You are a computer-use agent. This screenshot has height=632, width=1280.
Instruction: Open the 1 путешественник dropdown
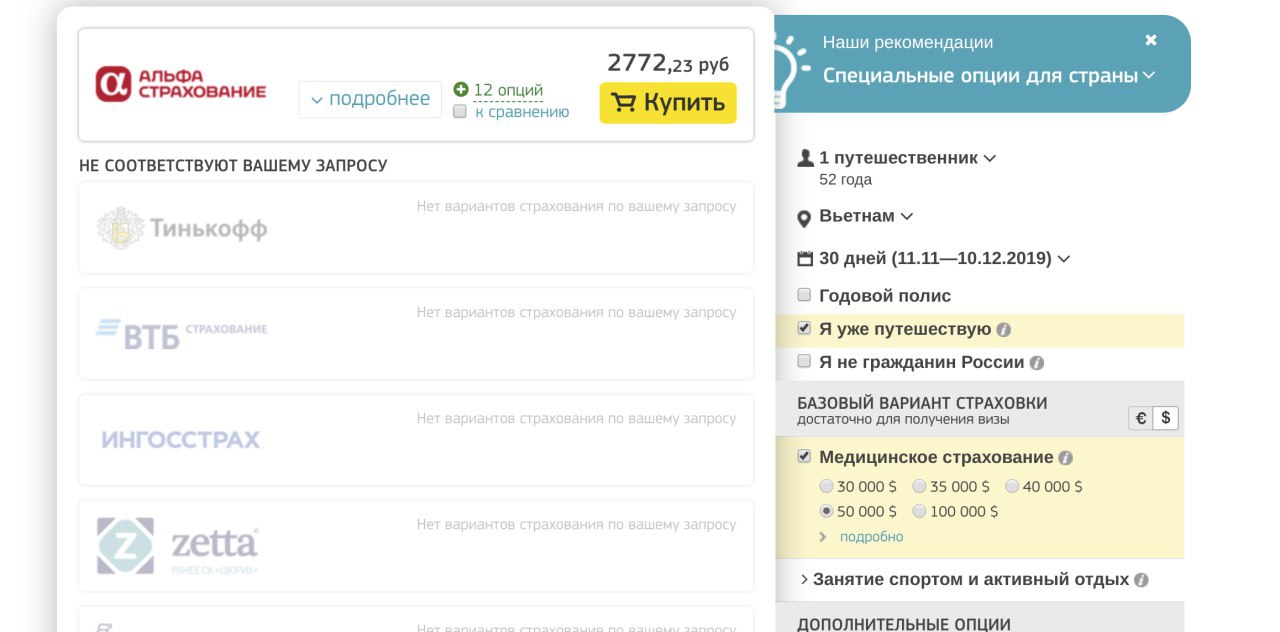[907, 158]
